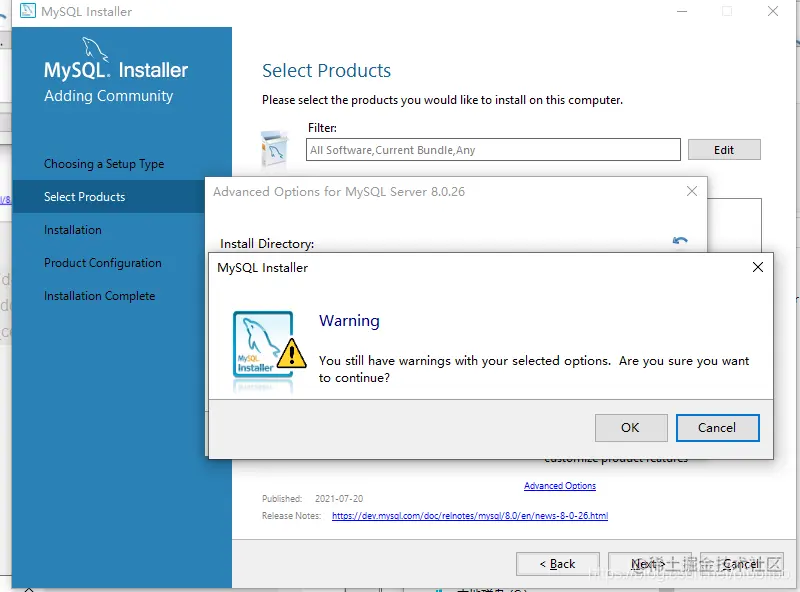Screen dimensions: 800x592
Task: Open the release notes URL link
Action: click(x=470, y=515)
